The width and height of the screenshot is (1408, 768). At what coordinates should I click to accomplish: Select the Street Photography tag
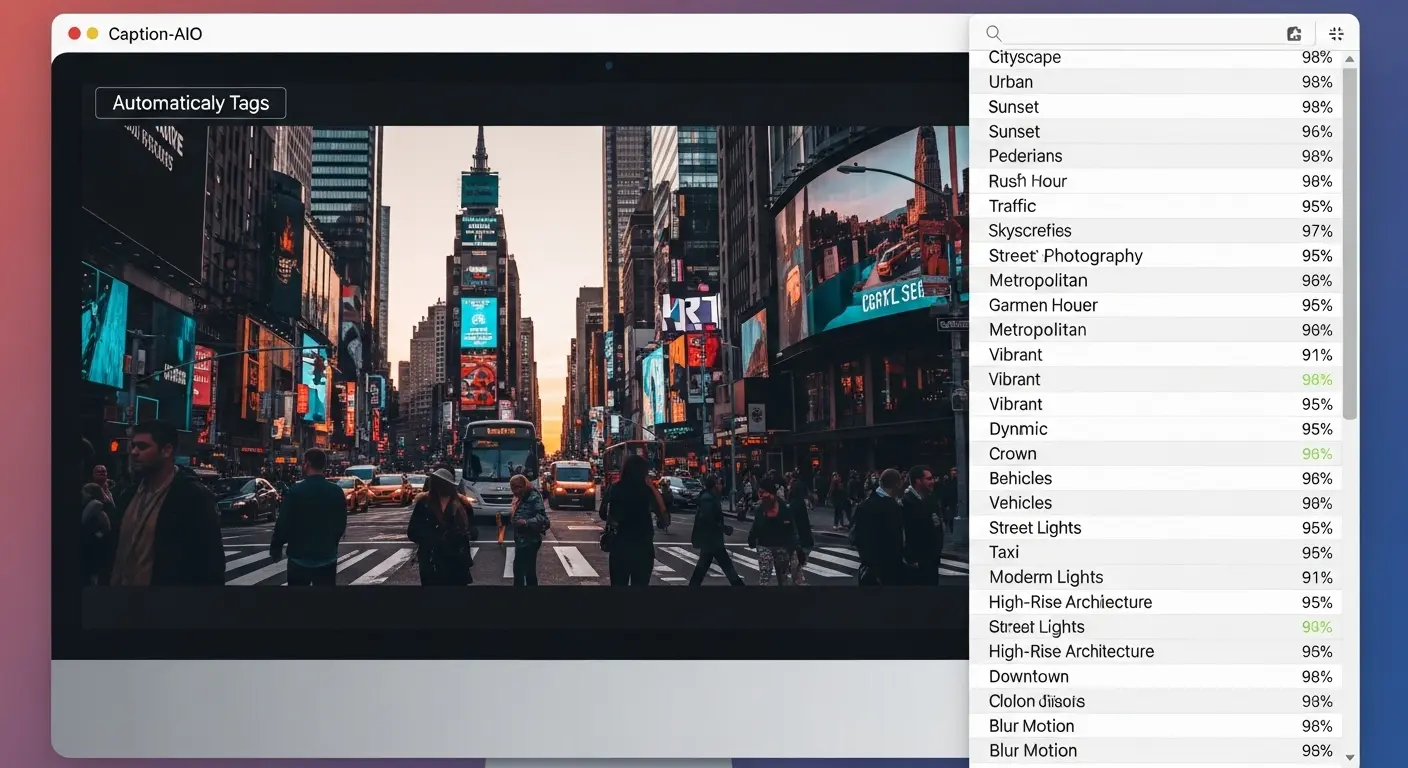(1065, 256)
